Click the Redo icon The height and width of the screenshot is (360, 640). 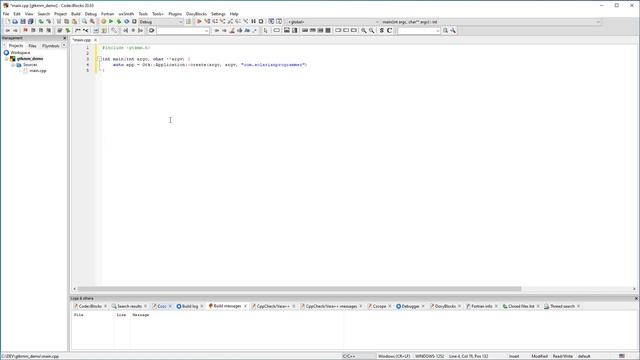(49, 22)
